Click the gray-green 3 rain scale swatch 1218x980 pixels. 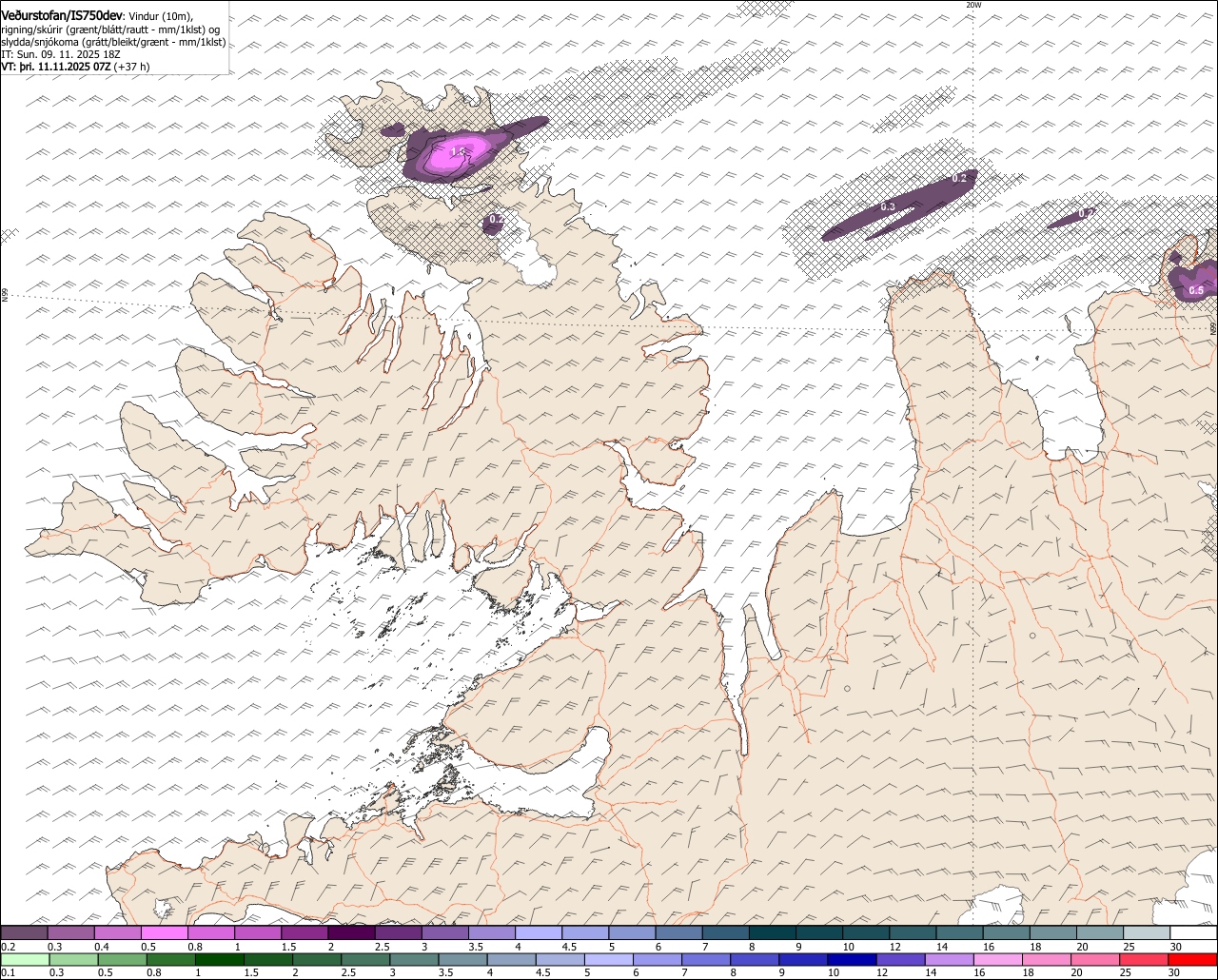(x=414, y=959)
